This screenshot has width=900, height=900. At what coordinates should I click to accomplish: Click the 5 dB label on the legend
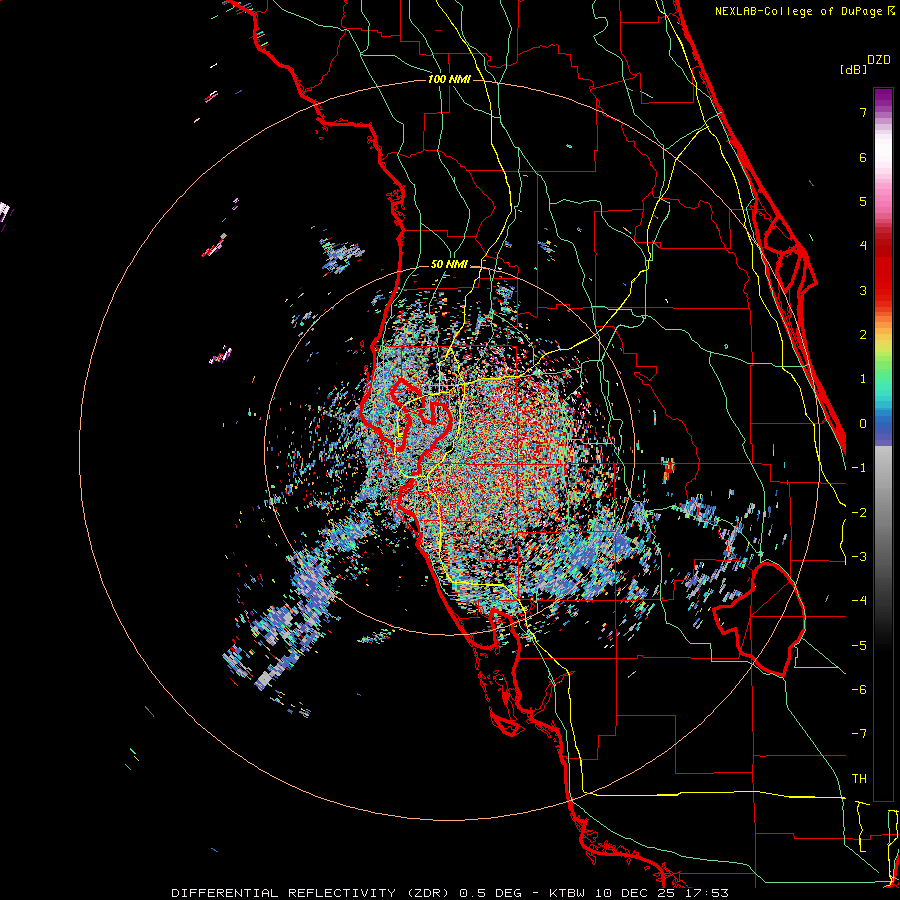[863, 201]
